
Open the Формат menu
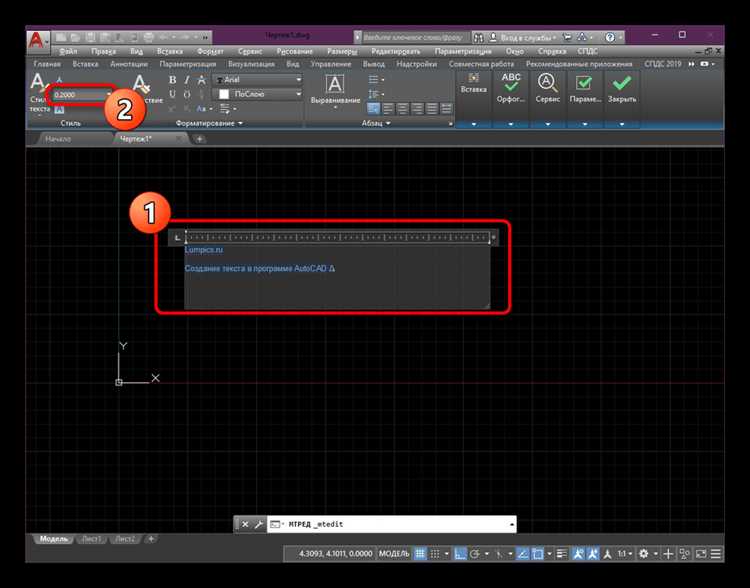click(210, 51)
